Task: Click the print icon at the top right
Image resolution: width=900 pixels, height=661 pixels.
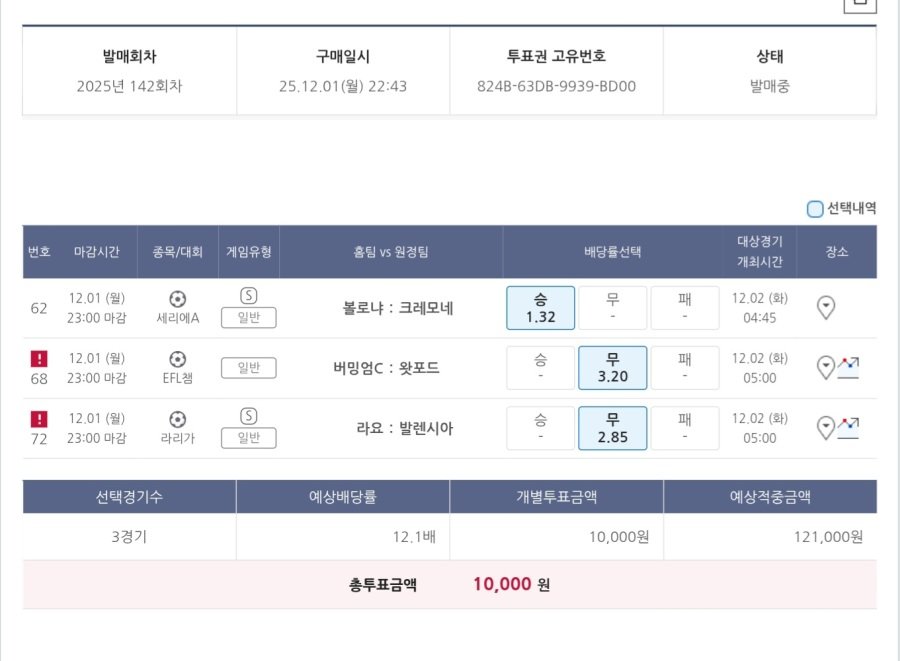Action: point(858,5)
